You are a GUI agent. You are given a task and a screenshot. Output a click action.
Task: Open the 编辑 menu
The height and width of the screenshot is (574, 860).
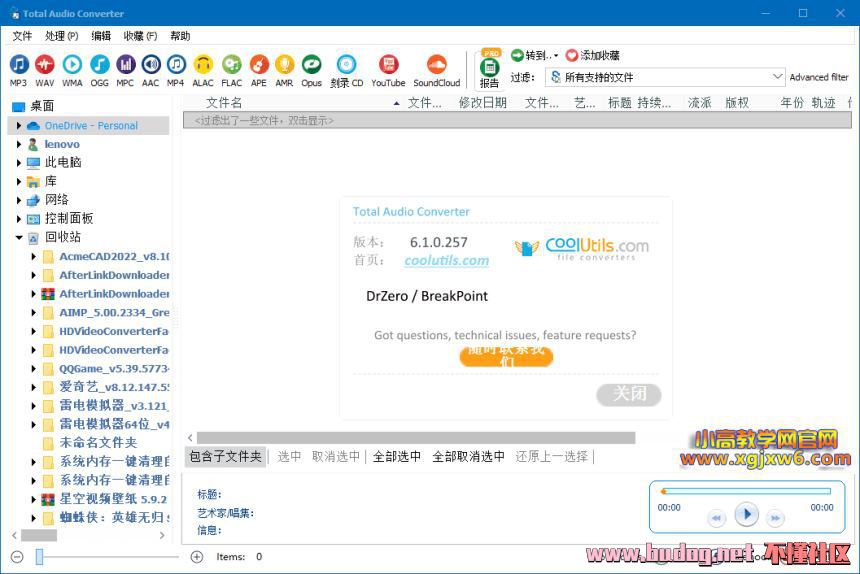(x=101, y=36)
